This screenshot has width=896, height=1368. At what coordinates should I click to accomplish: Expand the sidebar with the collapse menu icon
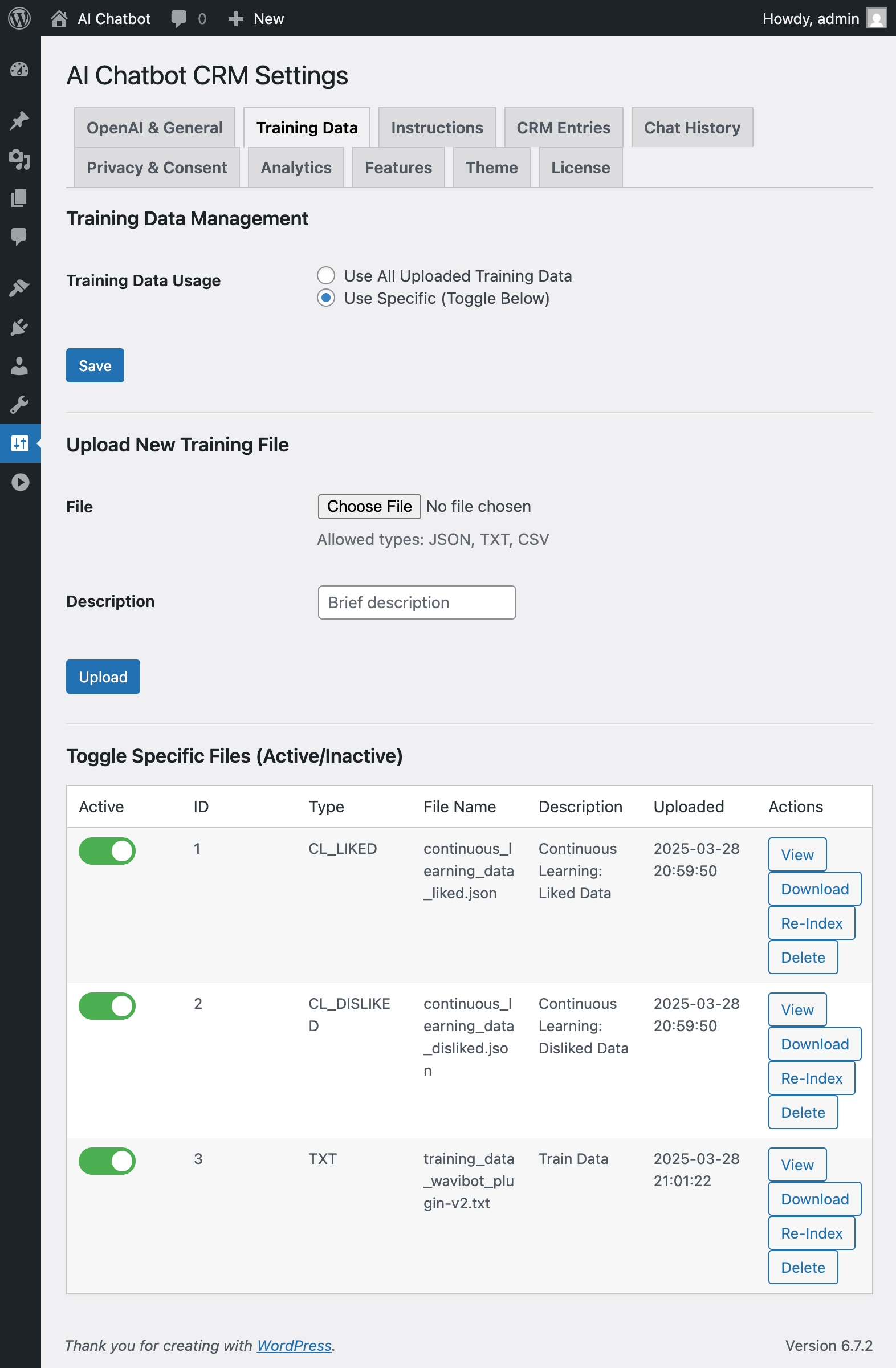coord(19,482)
